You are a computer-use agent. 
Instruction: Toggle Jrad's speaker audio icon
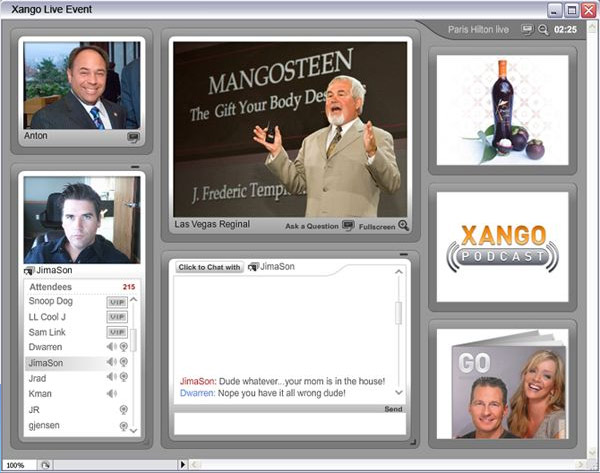pyautogui.click(x=110, y=378)
